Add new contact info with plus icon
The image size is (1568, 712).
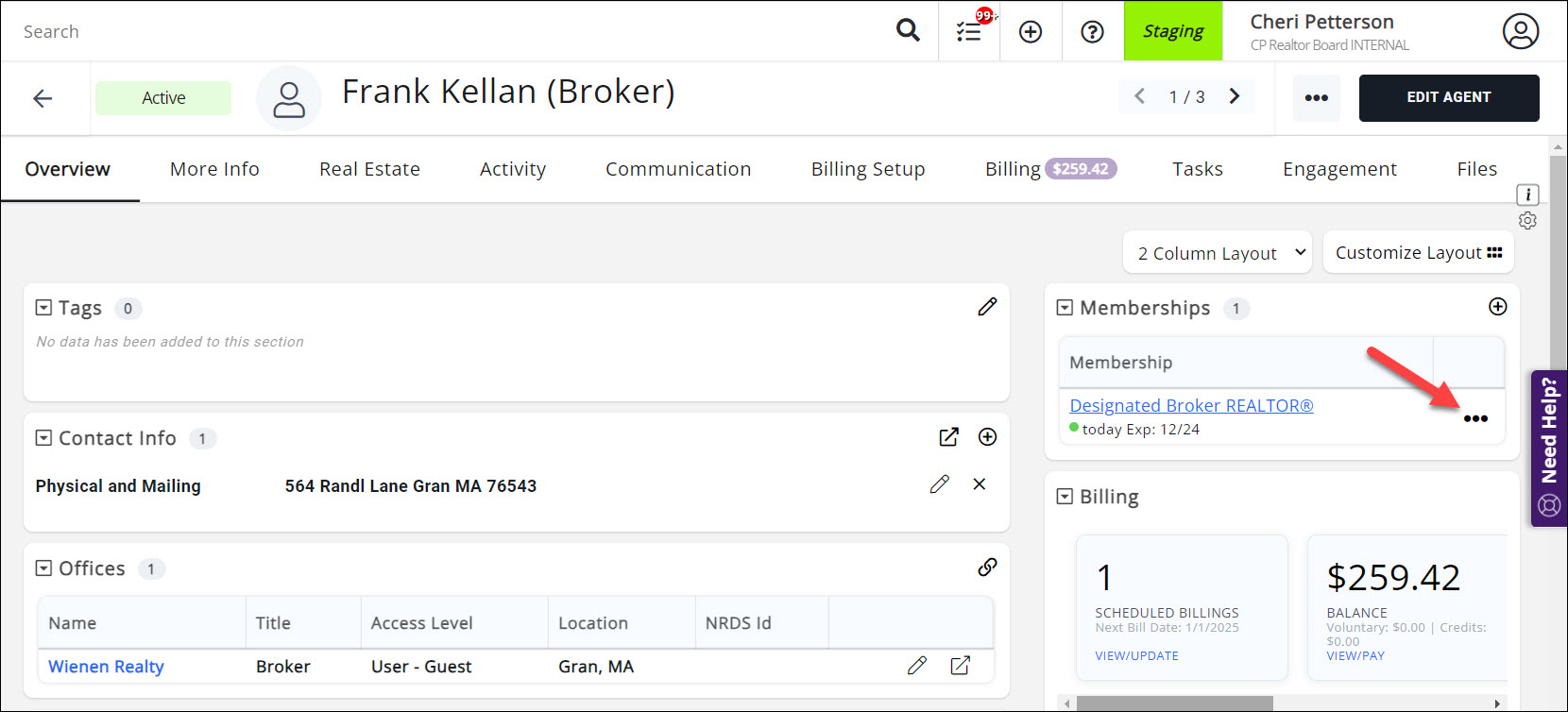[987, 437]
